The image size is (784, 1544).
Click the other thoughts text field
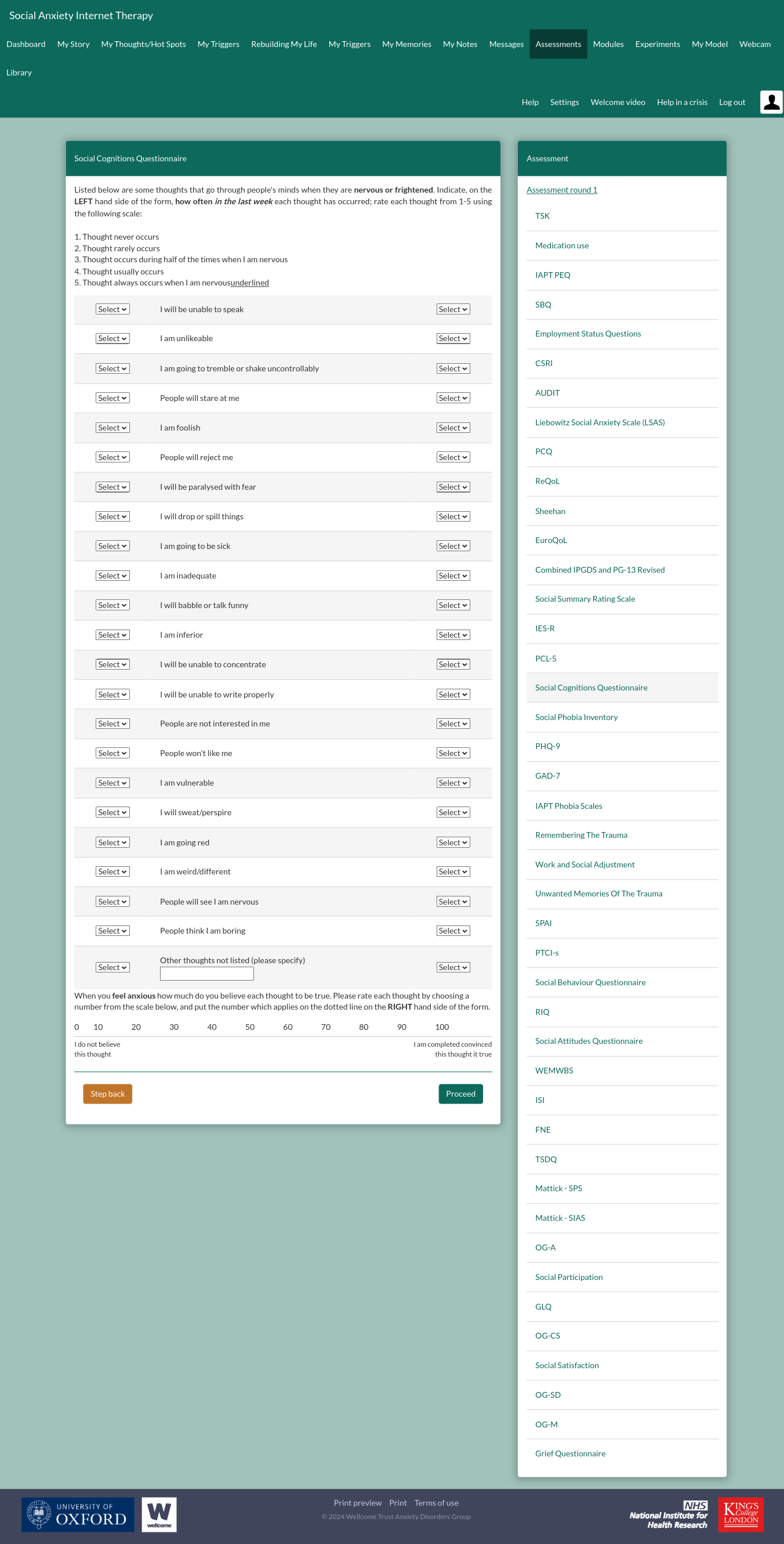point(206,974)
